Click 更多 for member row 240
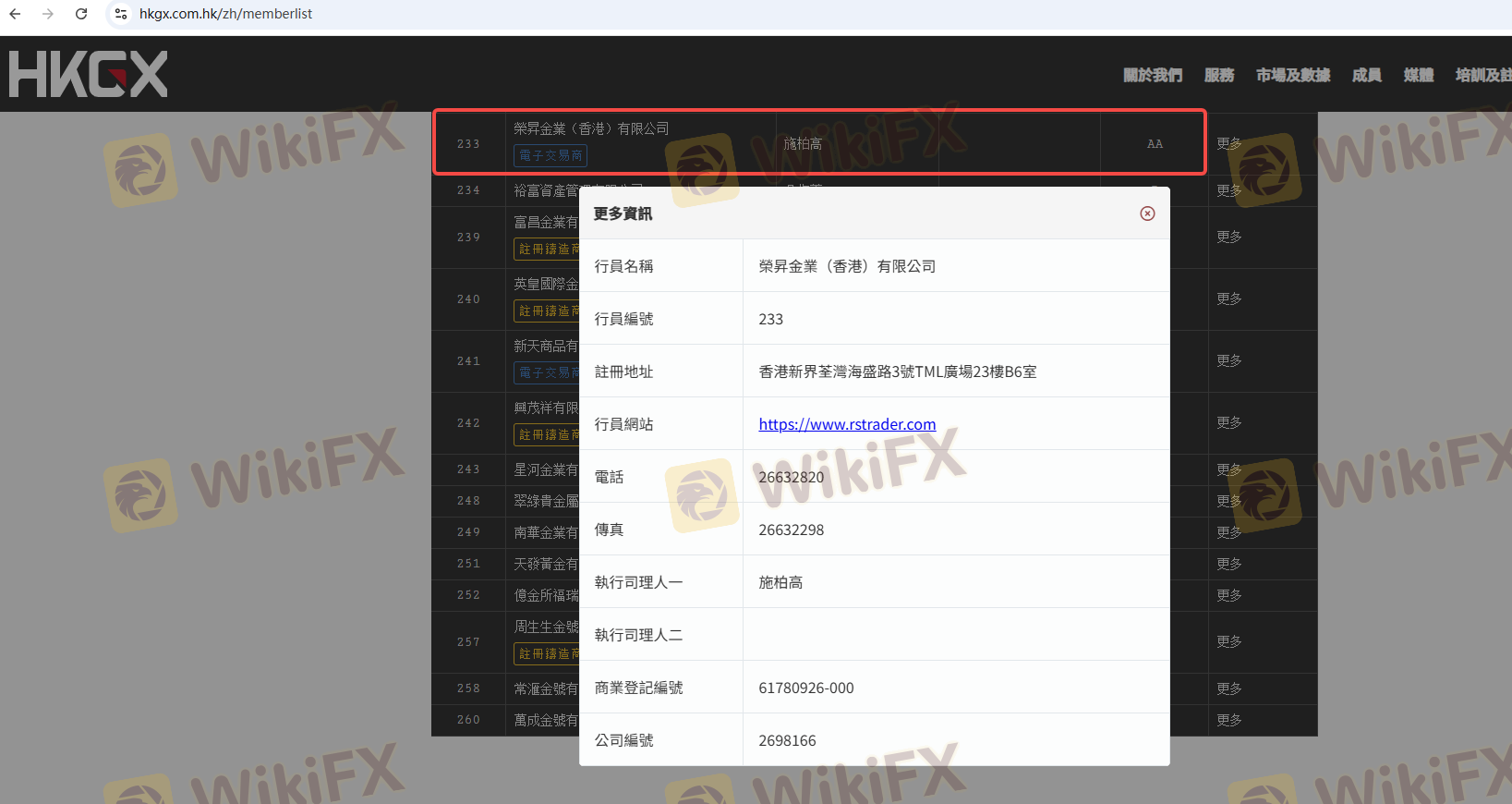Image resolution: width=1512 pixels, height=804 pixels. [x=1228, y=298]
